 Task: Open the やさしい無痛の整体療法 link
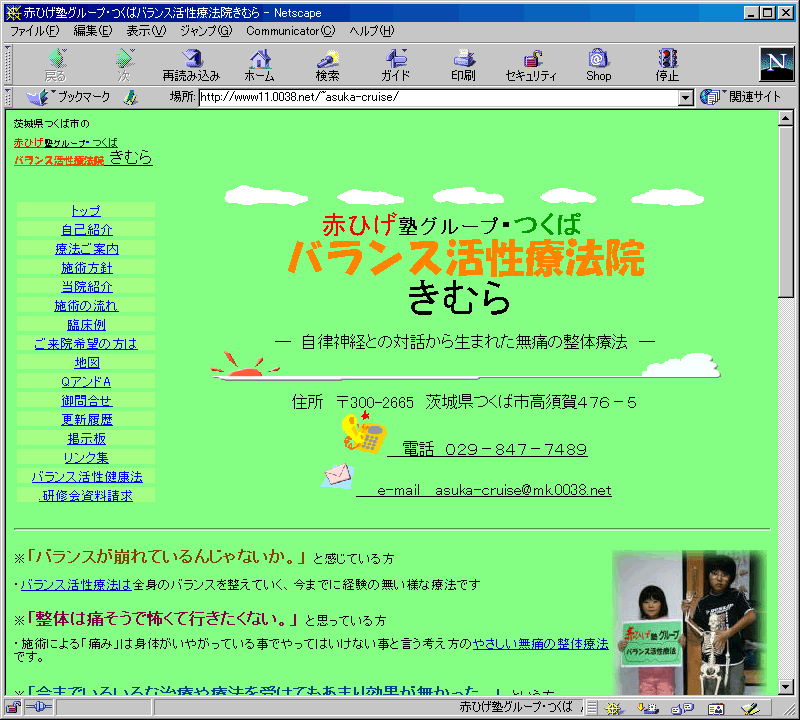[x=541, y=644]
